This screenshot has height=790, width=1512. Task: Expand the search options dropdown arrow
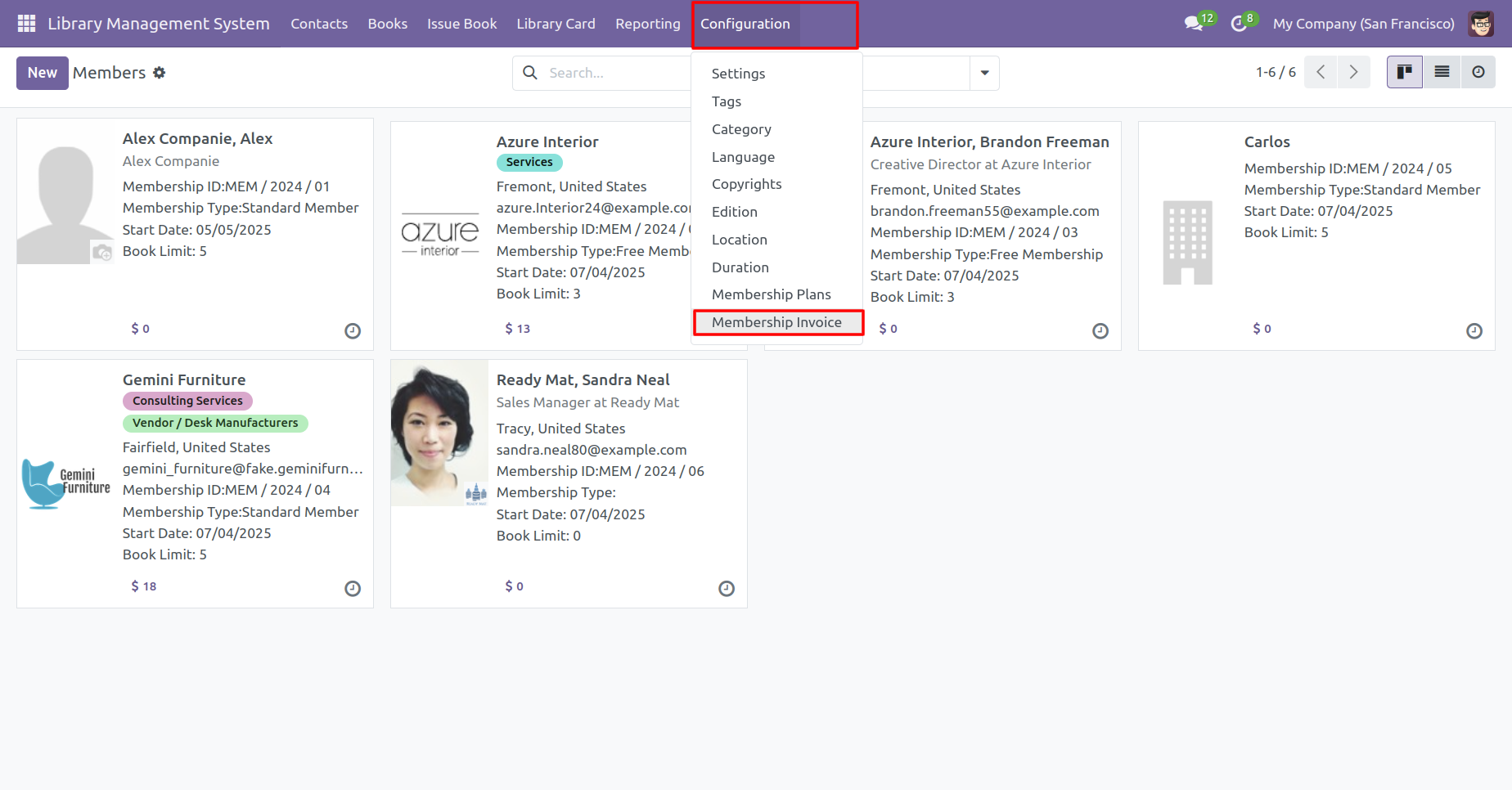(x=984, y=73)
